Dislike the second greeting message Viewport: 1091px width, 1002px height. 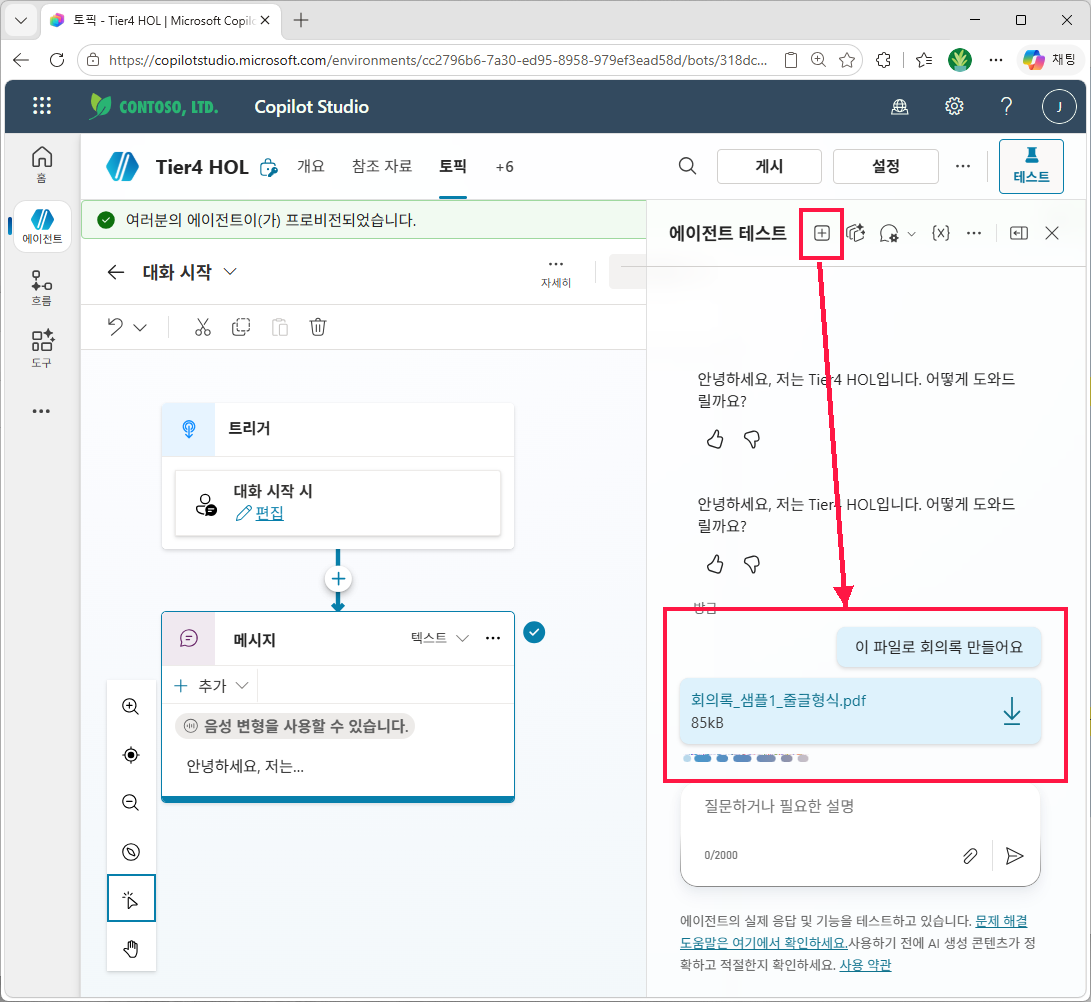pos(751,564)
